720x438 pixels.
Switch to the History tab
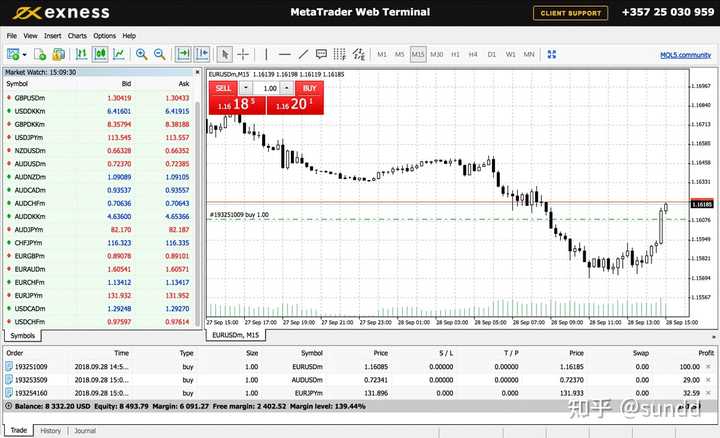50,431
